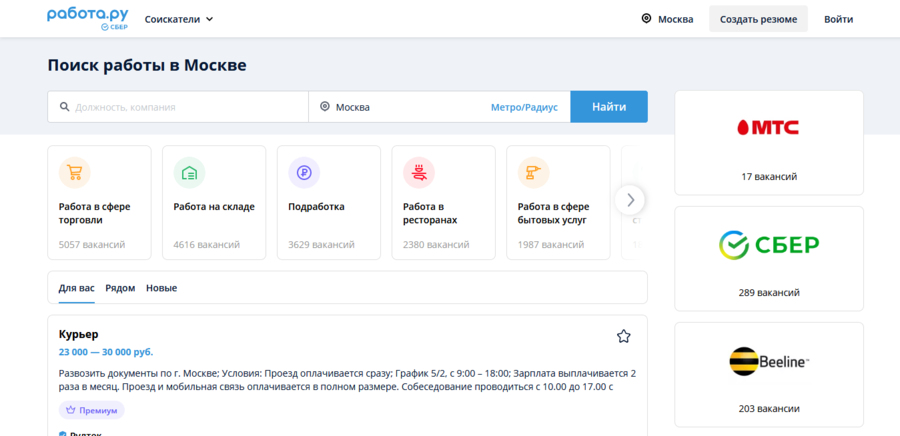This screenshot has width=900, height=436.
Task: Click the magnifier search icon
Action: 64,107
